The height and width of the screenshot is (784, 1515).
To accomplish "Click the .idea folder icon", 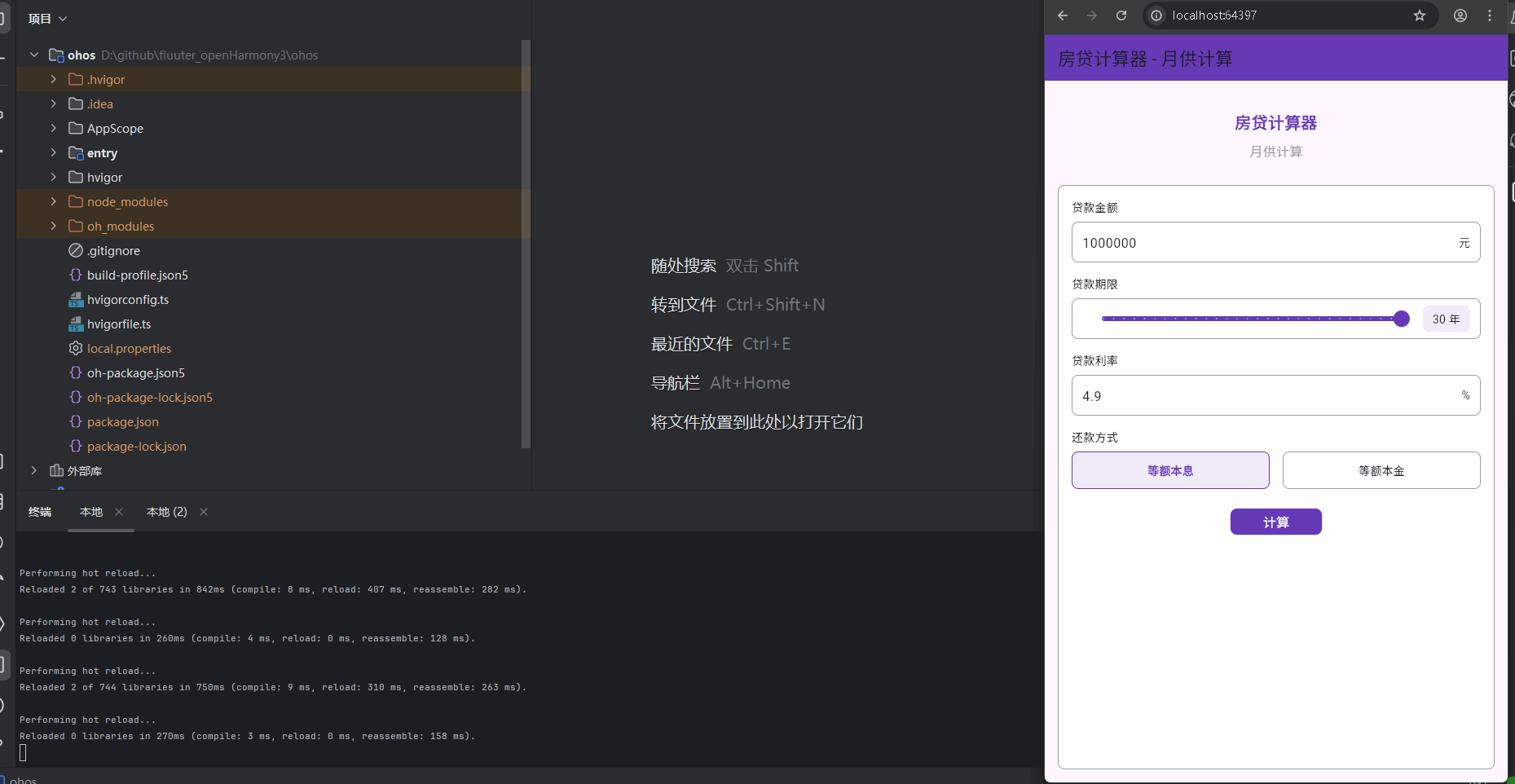I will (76, 104).
